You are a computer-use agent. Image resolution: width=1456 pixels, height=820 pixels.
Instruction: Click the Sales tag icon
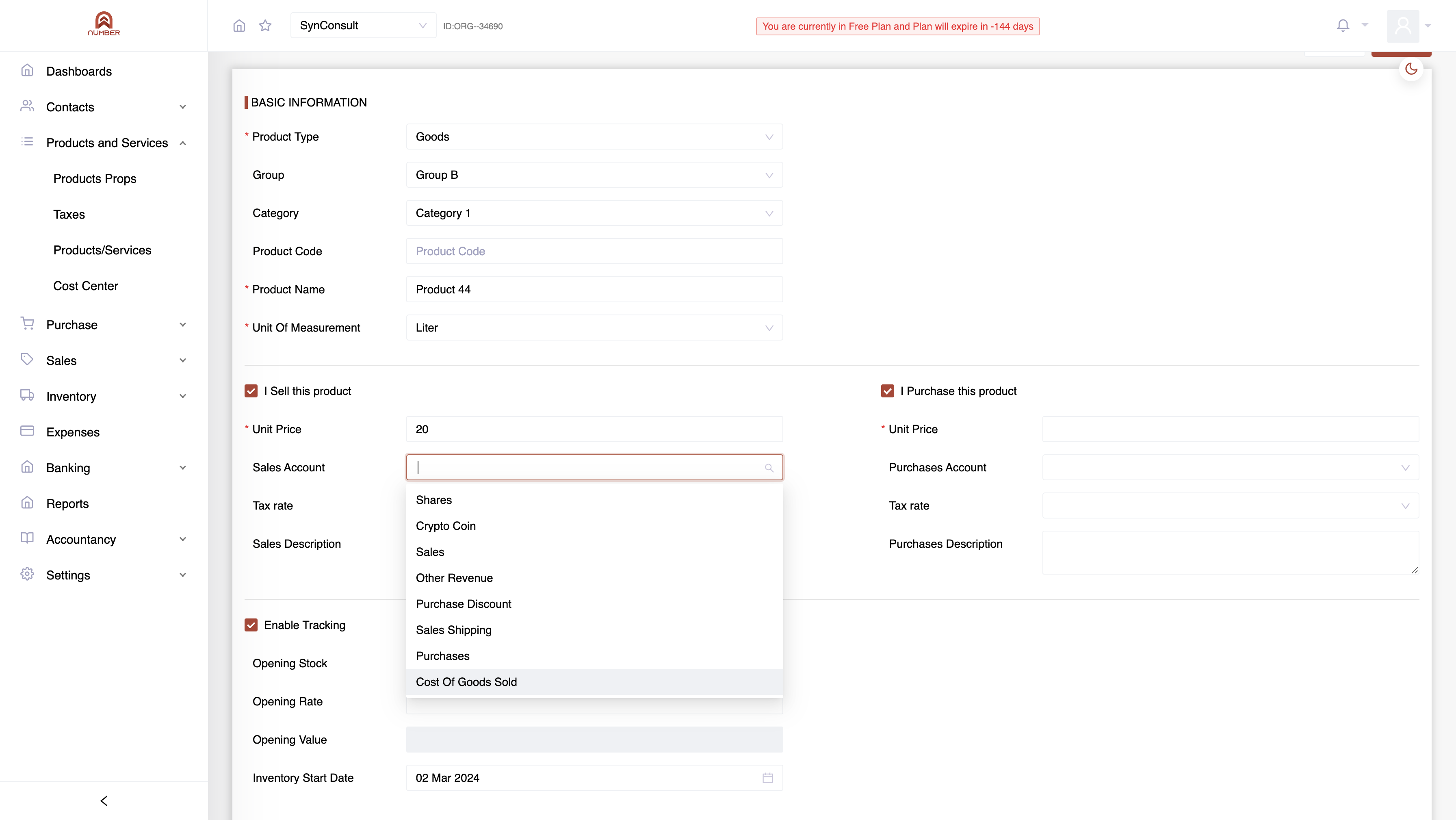coord(27,360)
